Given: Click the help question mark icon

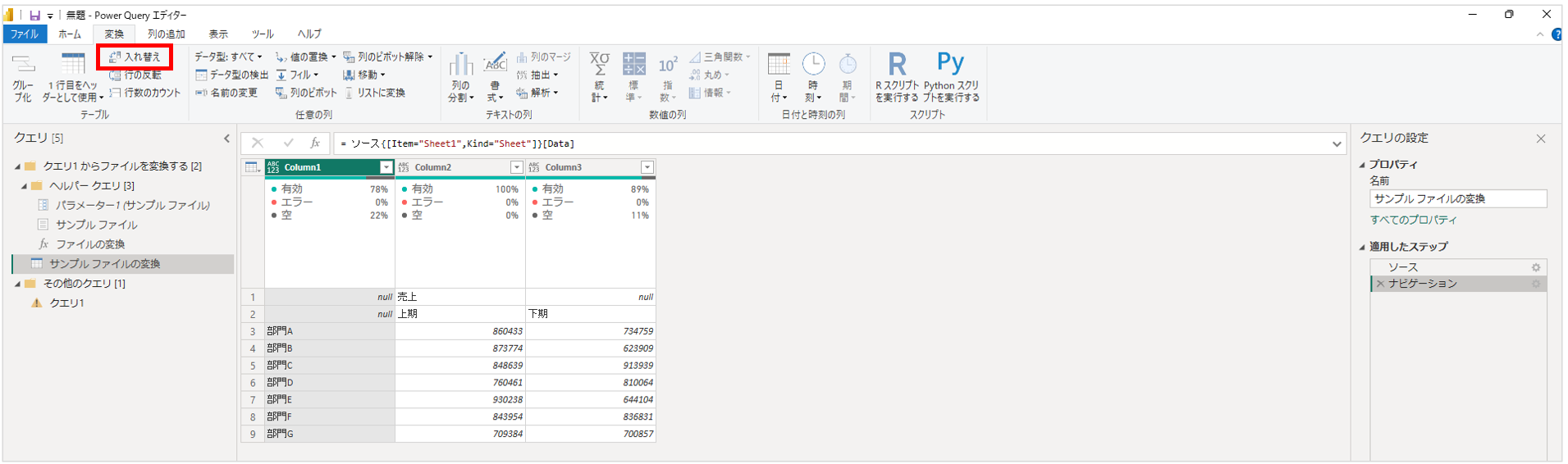Looking at the screenshot, I should [1557, 34].
